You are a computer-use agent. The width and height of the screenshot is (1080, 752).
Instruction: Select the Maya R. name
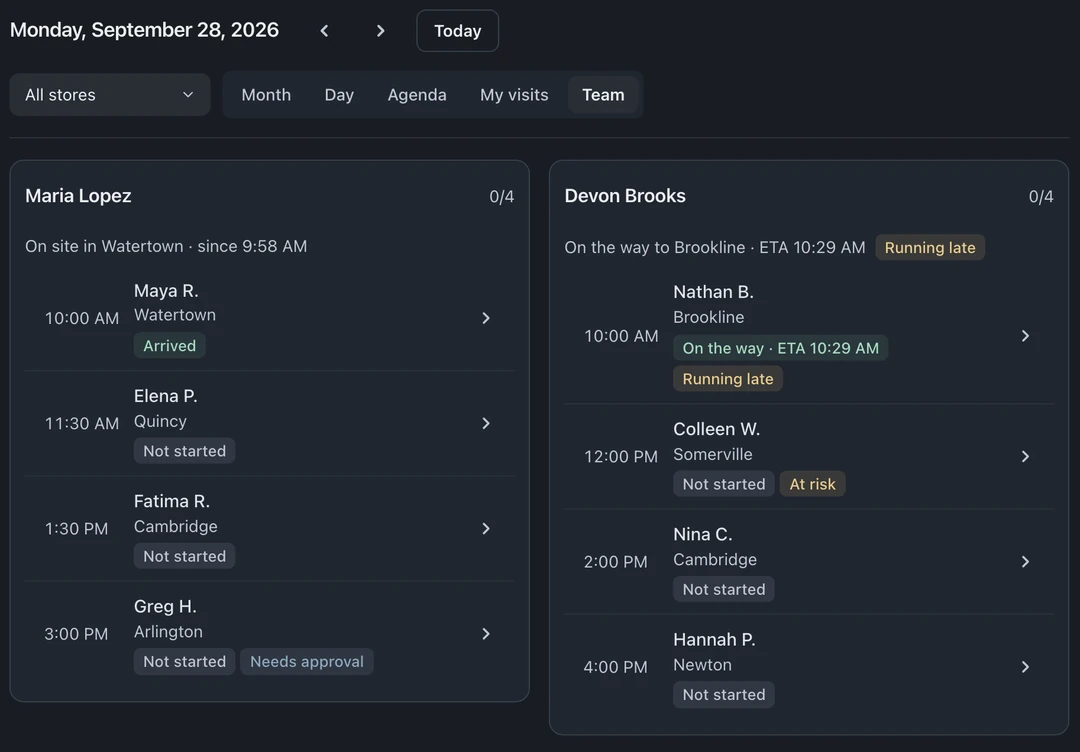(166, 291)
